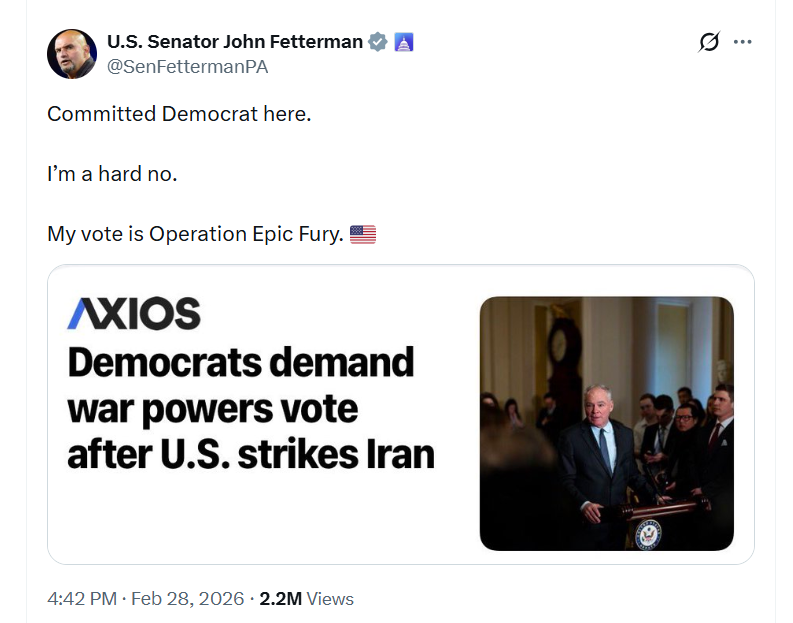Click Senator Fetterman's profile avatar
The image size is (793, 623).
(72, 54)
